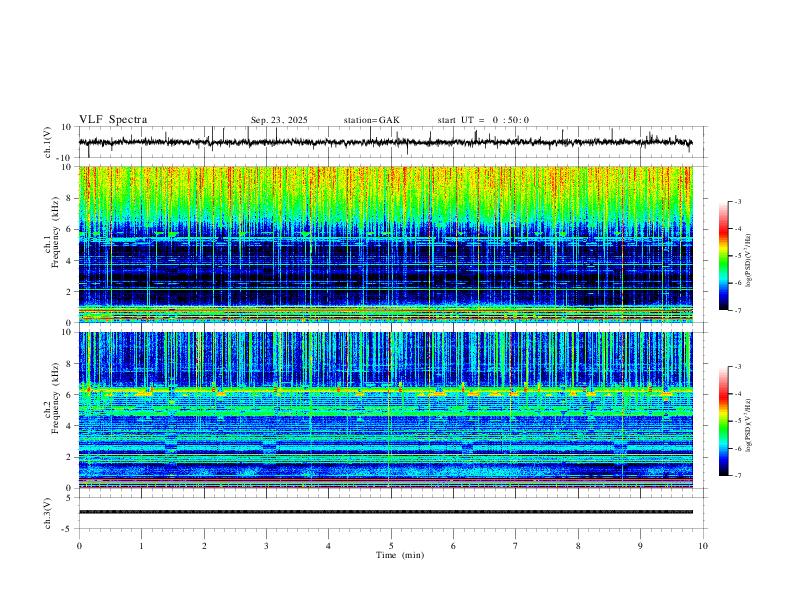Image resolution: width=792 pixels, height=612 pixels.
Task: Click the '0' tick on time axis
Action: (x=79, y=546)
